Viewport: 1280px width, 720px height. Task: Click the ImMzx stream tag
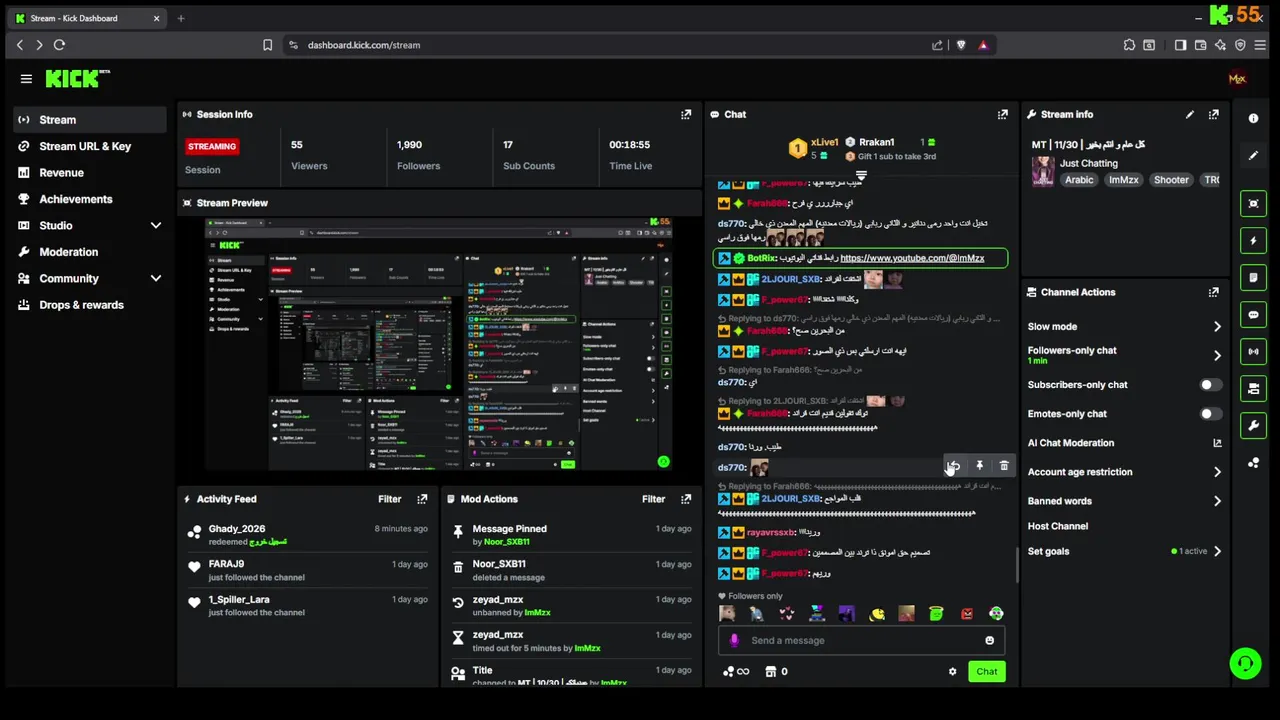click(x=1124, y=180)
